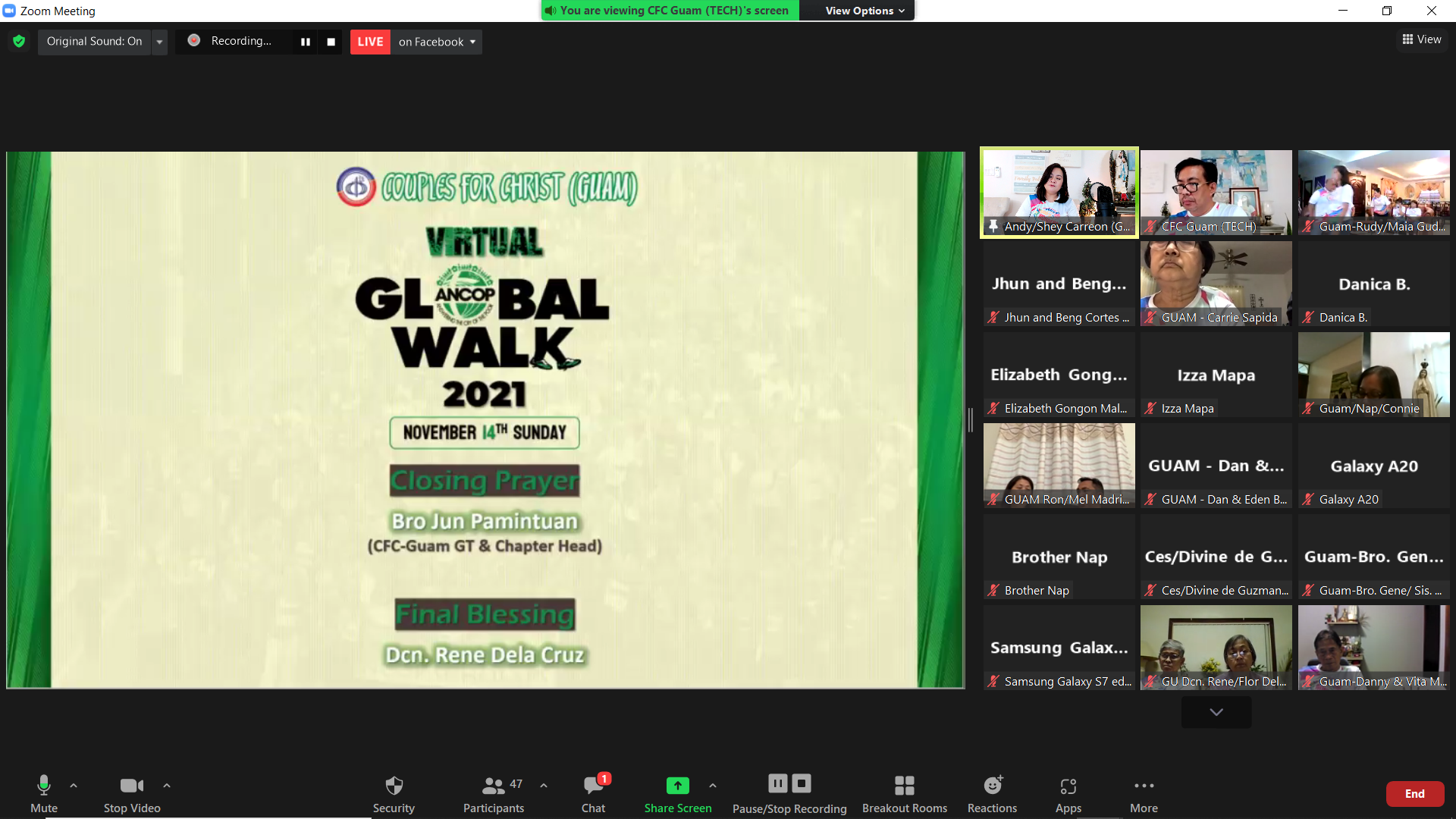Click muted mic icon on Jhun and Beng Cortes tile
Viewport: 1456px width, 819px height.
(x=993, y=317)
